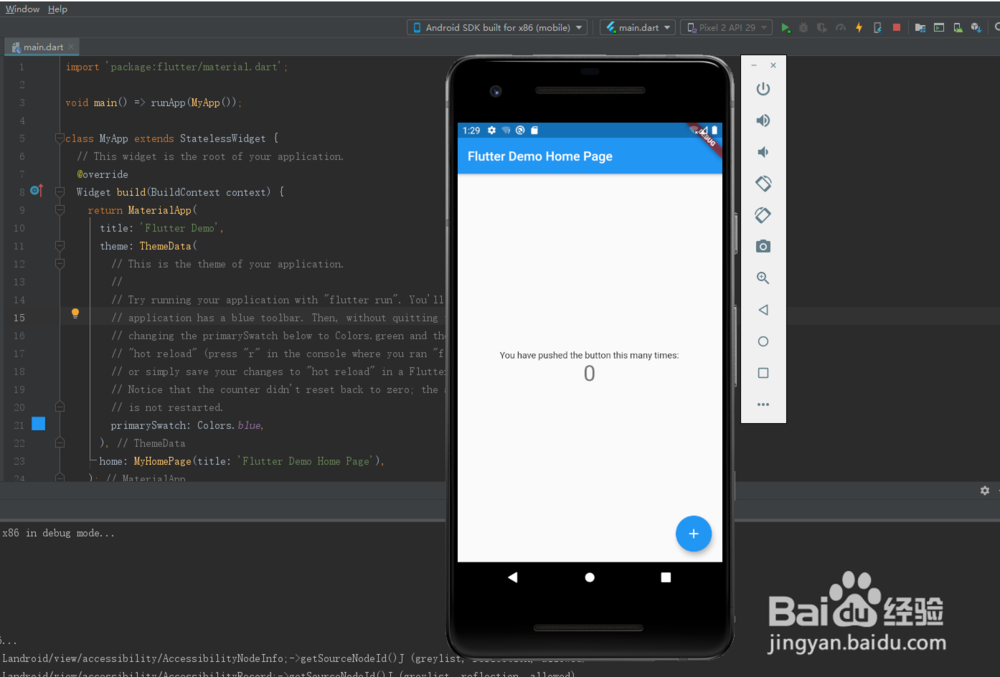Image resolution: width=1000 pixels, height=677 pixels.
Task: Rotate the emulator right
Action: (x=763, y=215)
